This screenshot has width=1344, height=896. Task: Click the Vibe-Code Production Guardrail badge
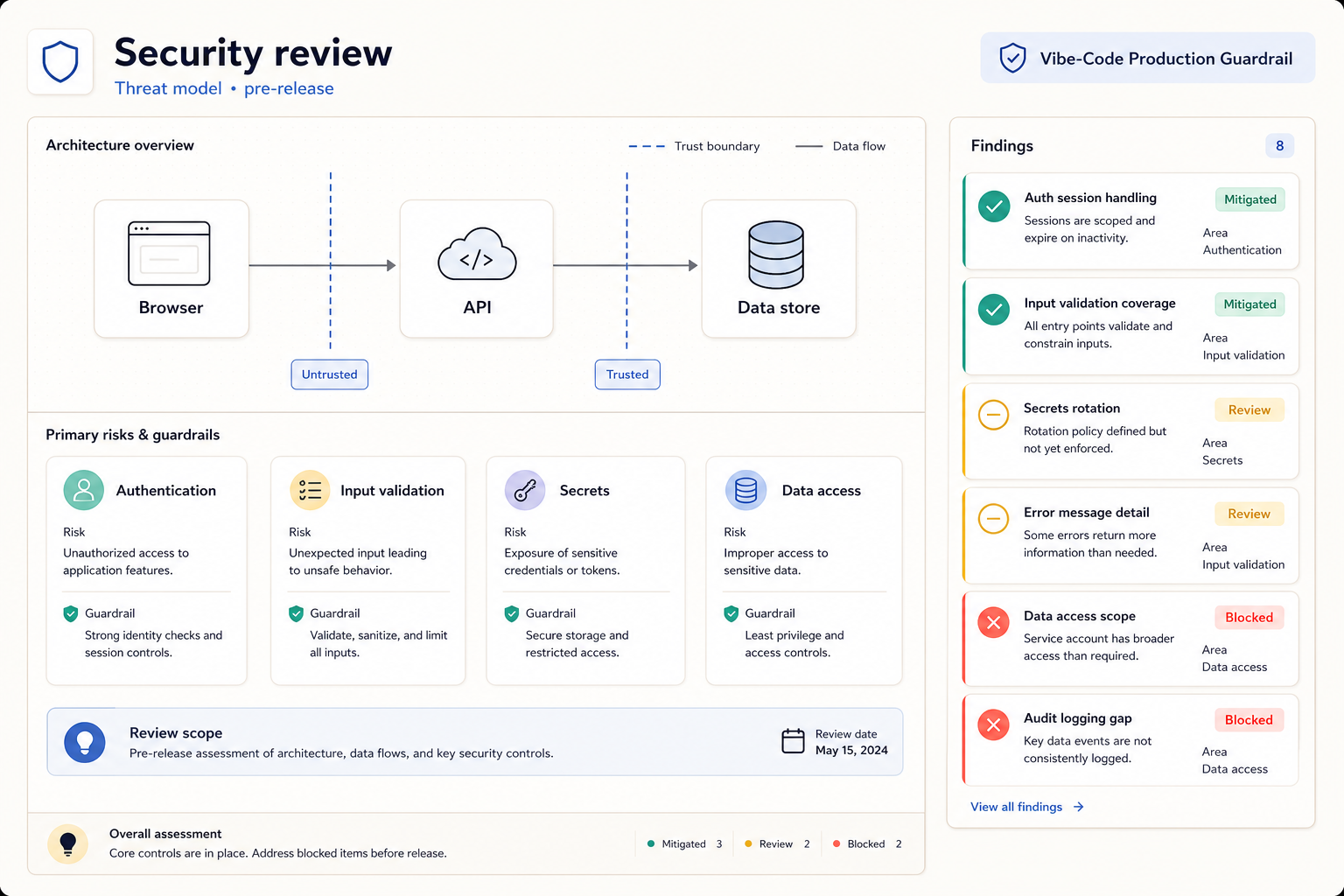[1147, 59]
